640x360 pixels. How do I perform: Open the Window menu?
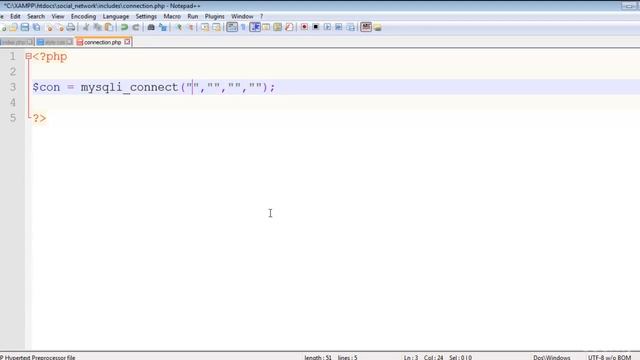coord(242,16)
